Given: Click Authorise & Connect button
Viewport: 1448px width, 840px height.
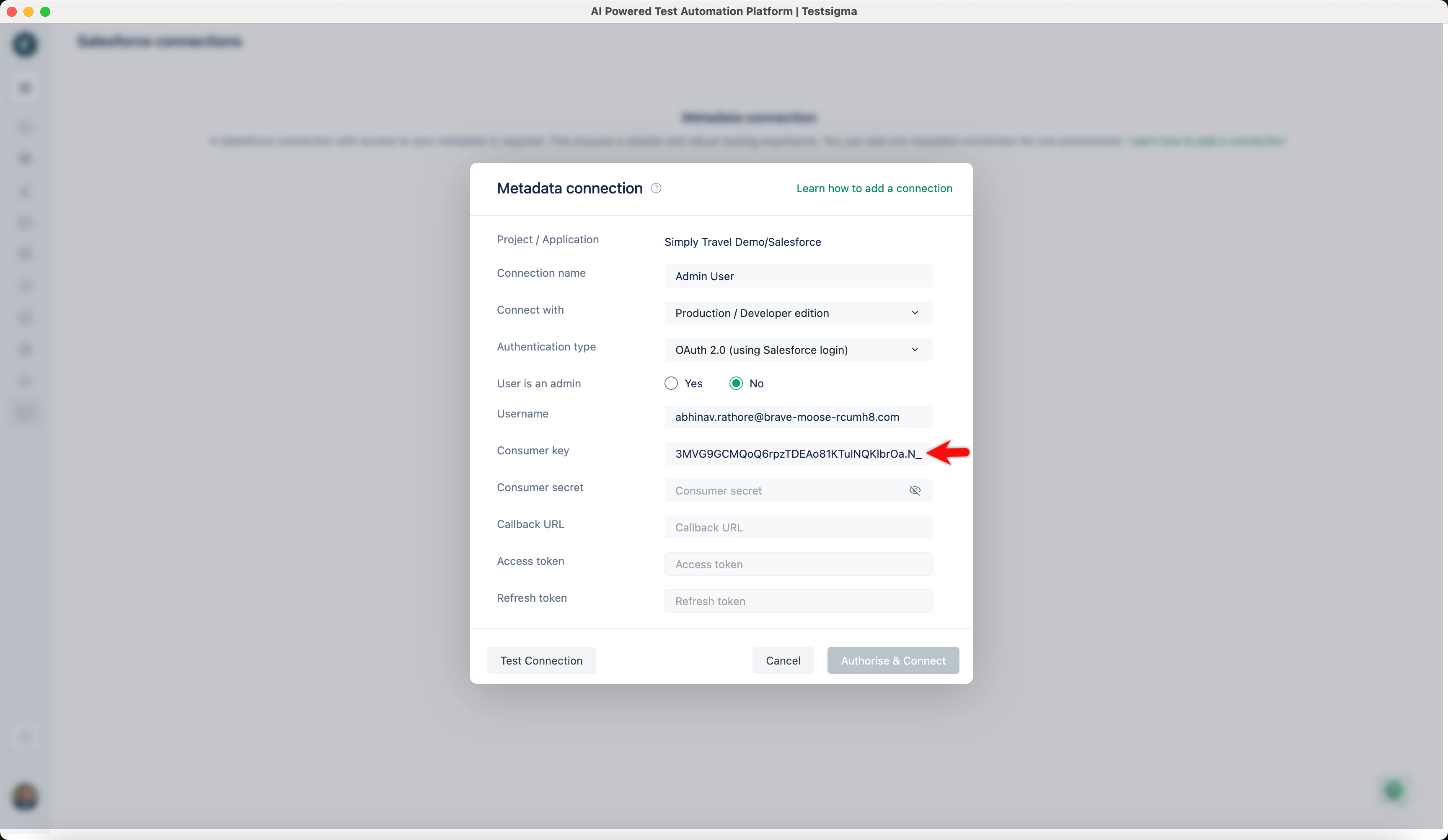Looking at the screenshot, I should (x=892, y=660).
